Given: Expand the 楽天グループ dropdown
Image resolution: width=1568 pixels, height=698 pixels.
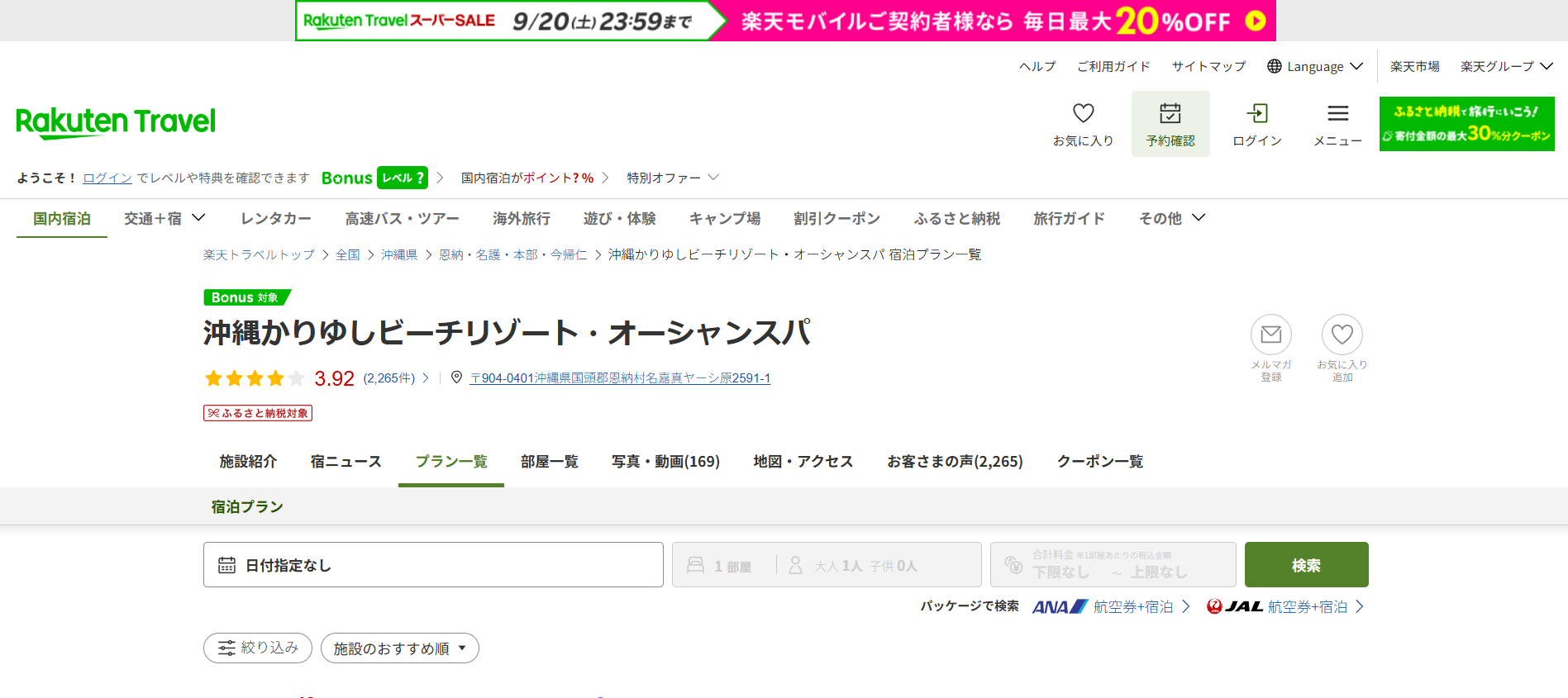Looking at the screenshot, I should [1506, 66].
